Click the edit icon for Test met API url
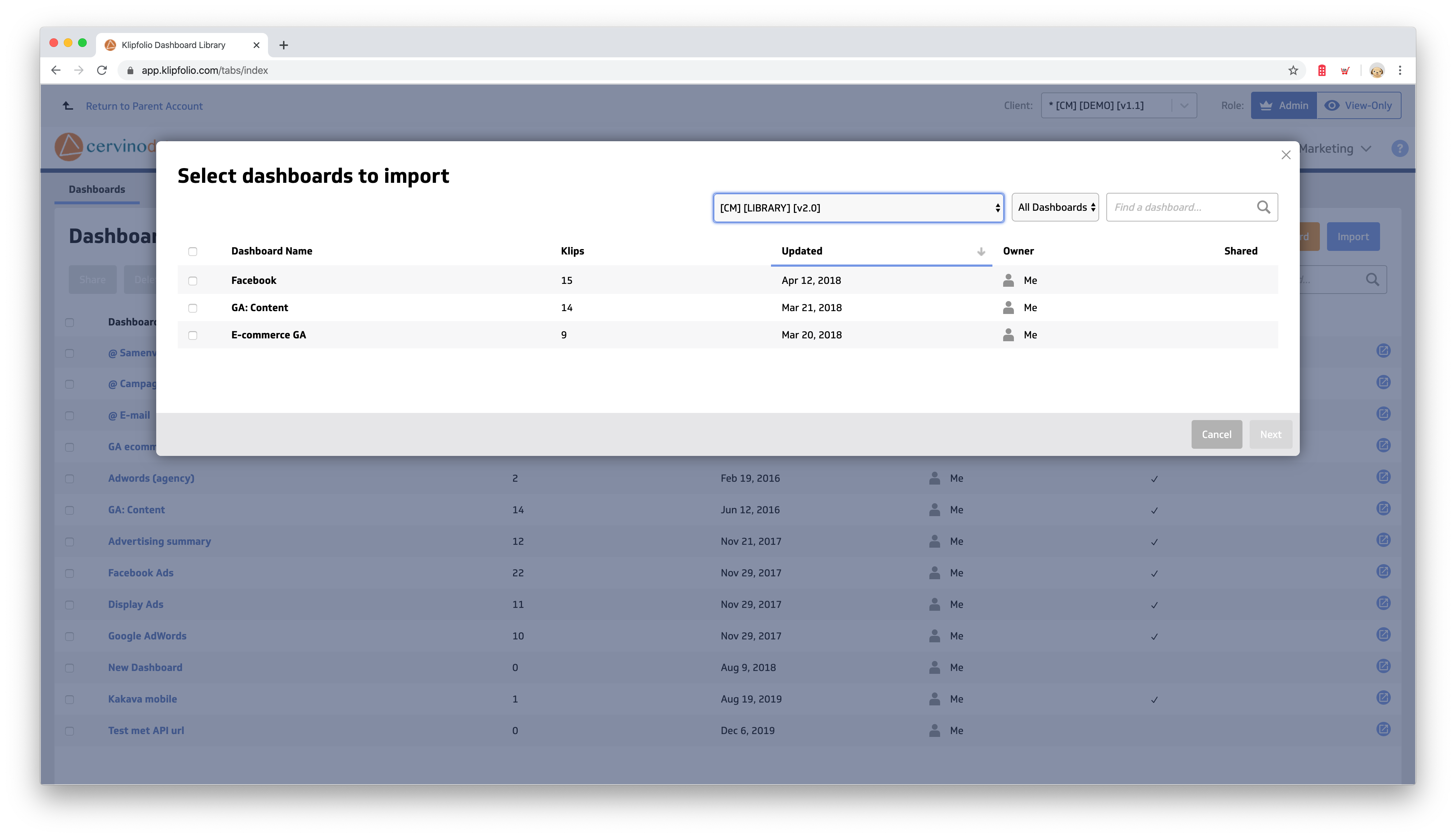 1383,730
